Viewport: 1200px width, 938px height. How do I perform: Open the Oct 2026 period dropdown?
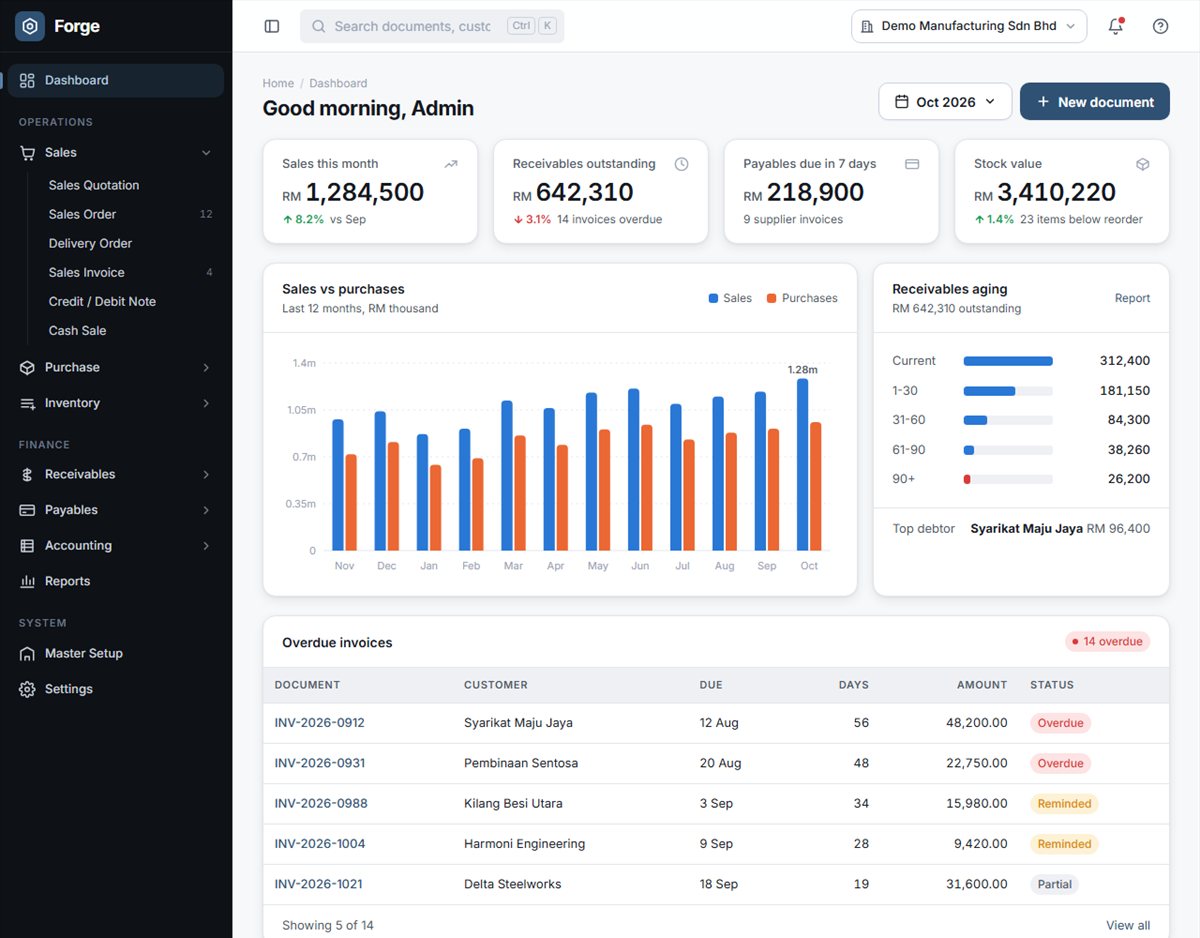pos(946,102)
